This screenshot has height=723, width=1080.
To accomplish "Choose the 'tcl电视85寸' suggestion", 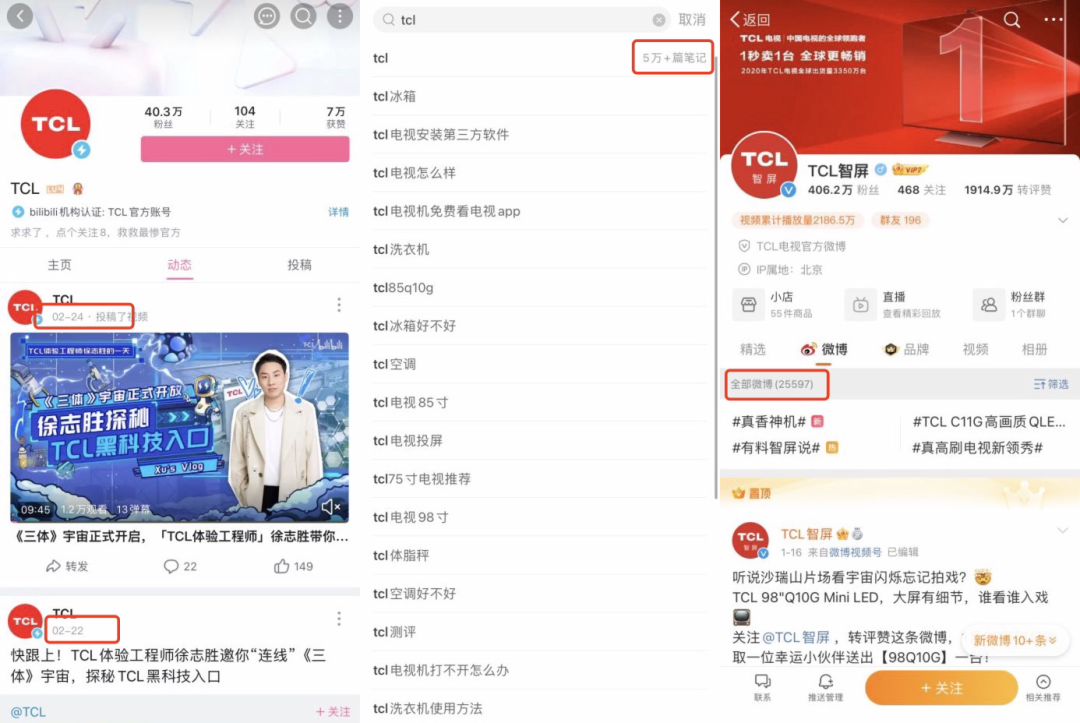I will 542,402.
